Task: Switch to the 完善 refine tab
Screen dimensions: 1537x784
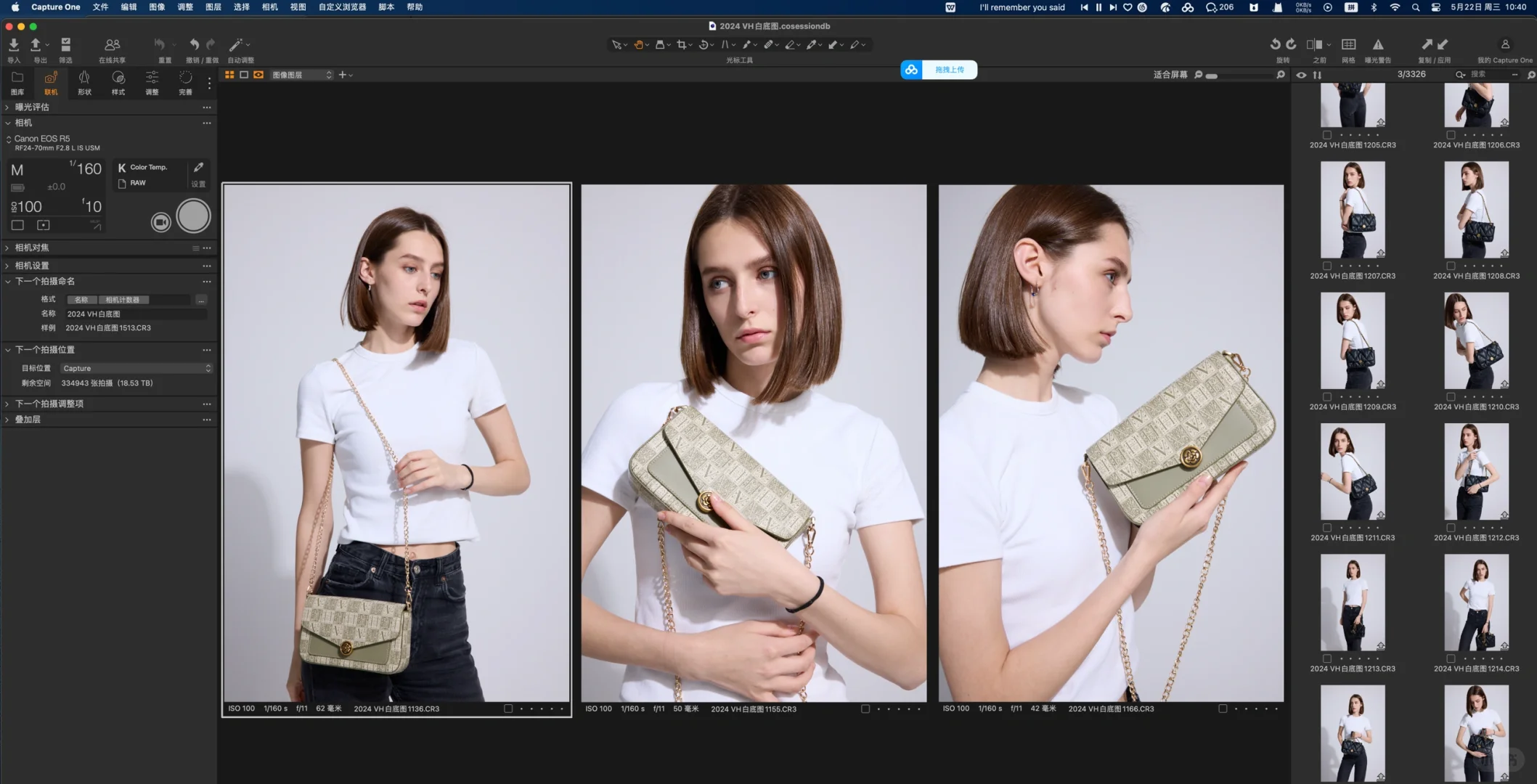Action: [185, 83]
